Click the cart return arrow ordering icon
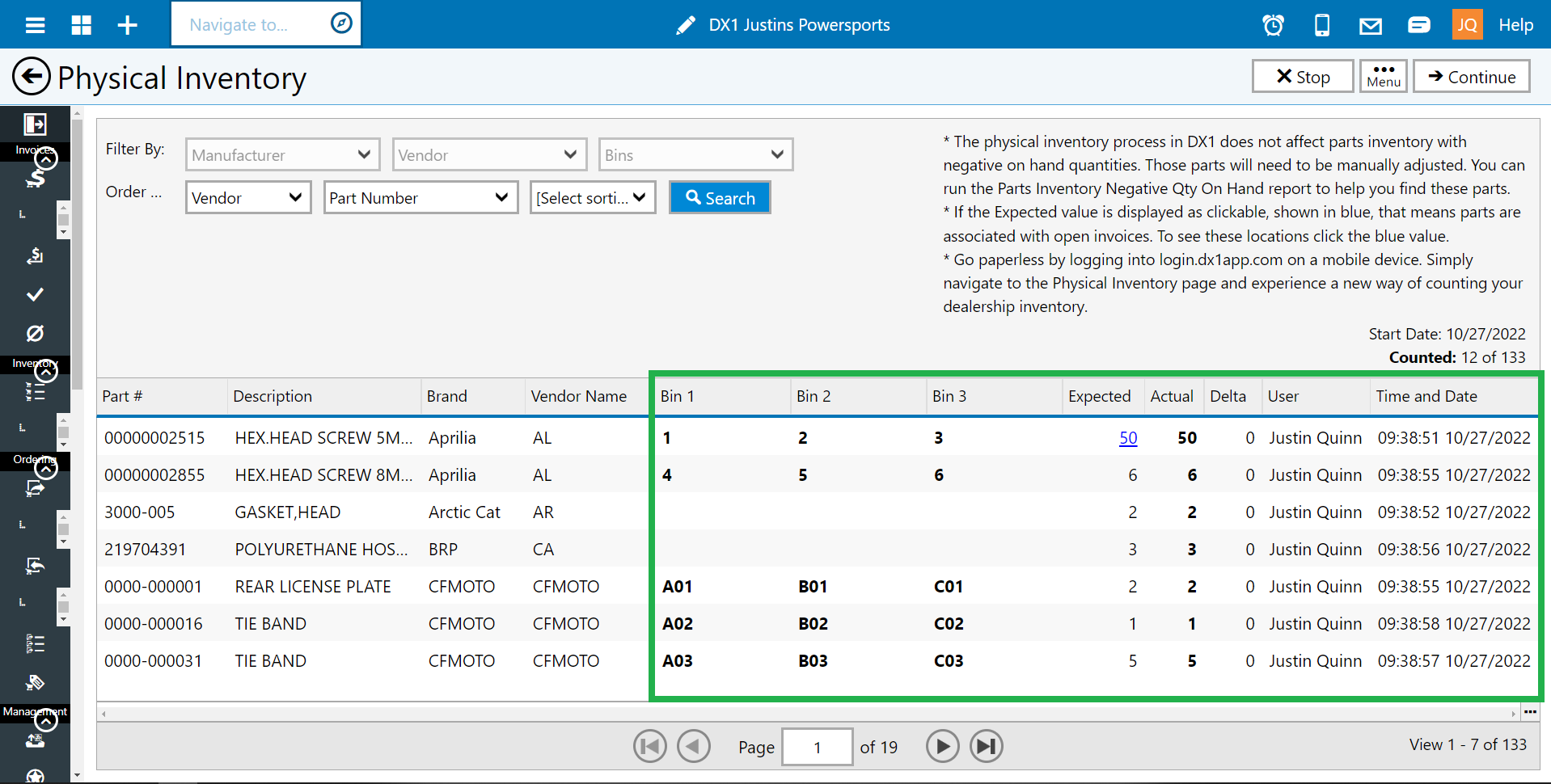This screenshot has width=1551, height=784. coord(35,565)
